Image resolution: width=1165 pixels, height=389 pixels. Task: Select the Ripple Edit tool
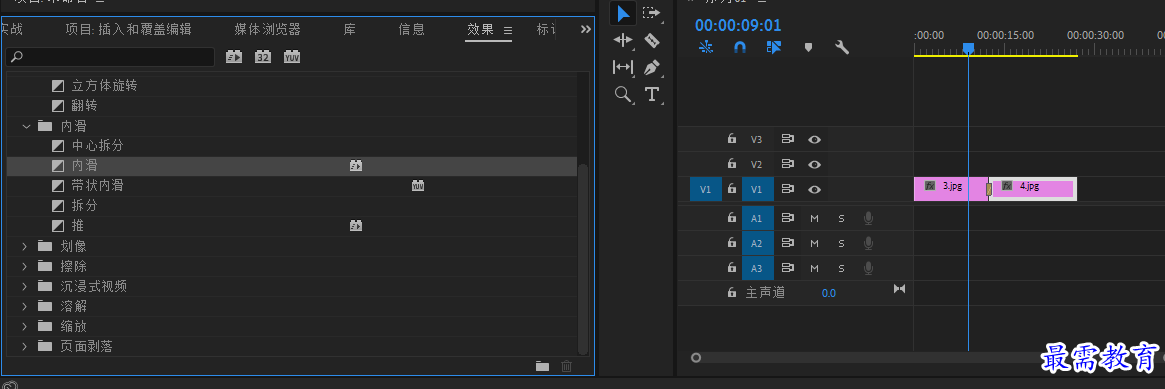click(623, 40)
